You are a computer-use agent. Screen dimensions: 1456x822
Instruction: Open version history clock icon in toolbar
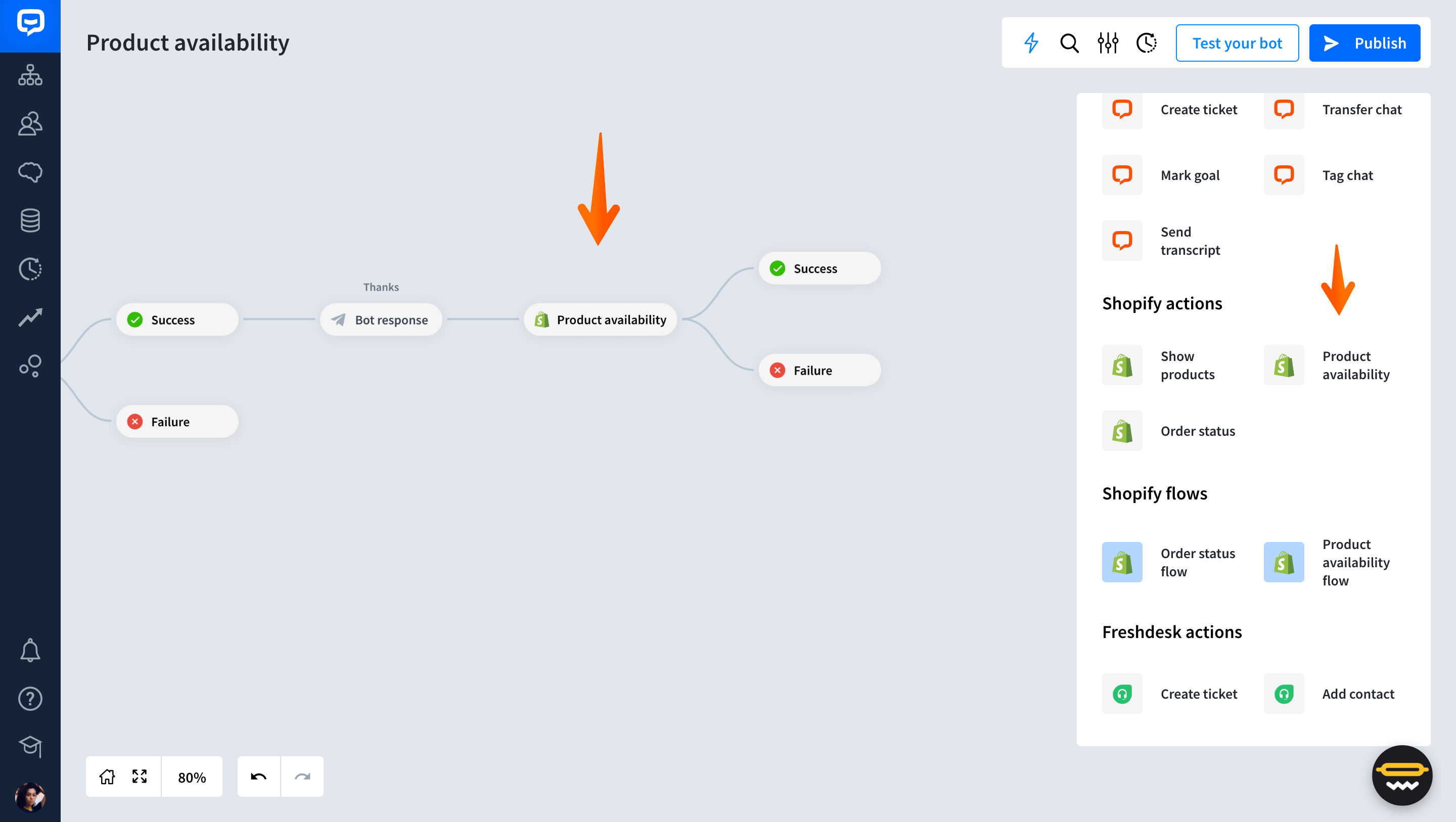pyautogui.click(x=1146, y=43)
